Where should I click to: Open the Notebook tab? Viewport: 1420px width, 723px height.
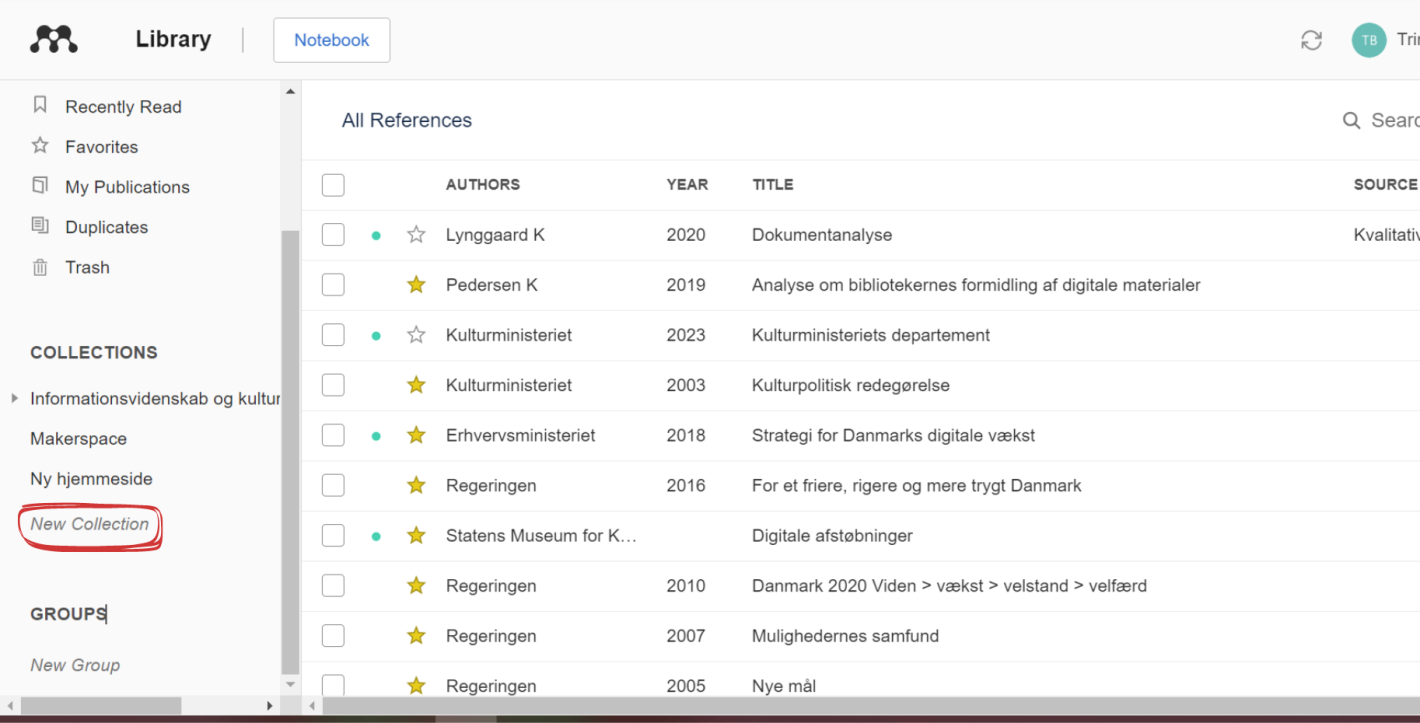click(x=332, y=40)
